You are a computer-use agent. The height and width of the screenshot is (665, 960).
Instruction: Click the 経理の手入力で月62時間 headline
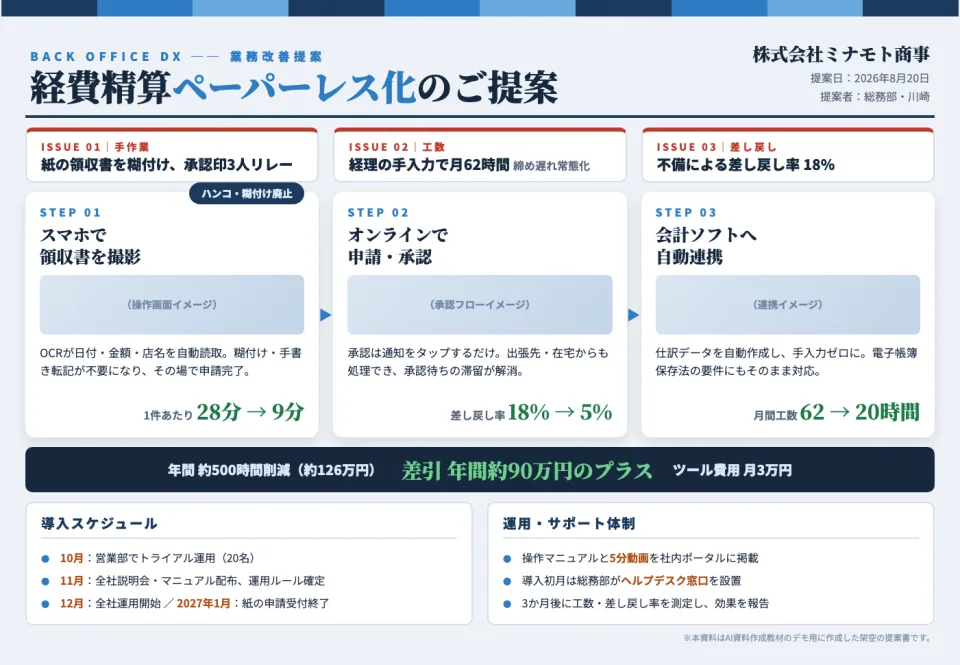coord(429,164)
